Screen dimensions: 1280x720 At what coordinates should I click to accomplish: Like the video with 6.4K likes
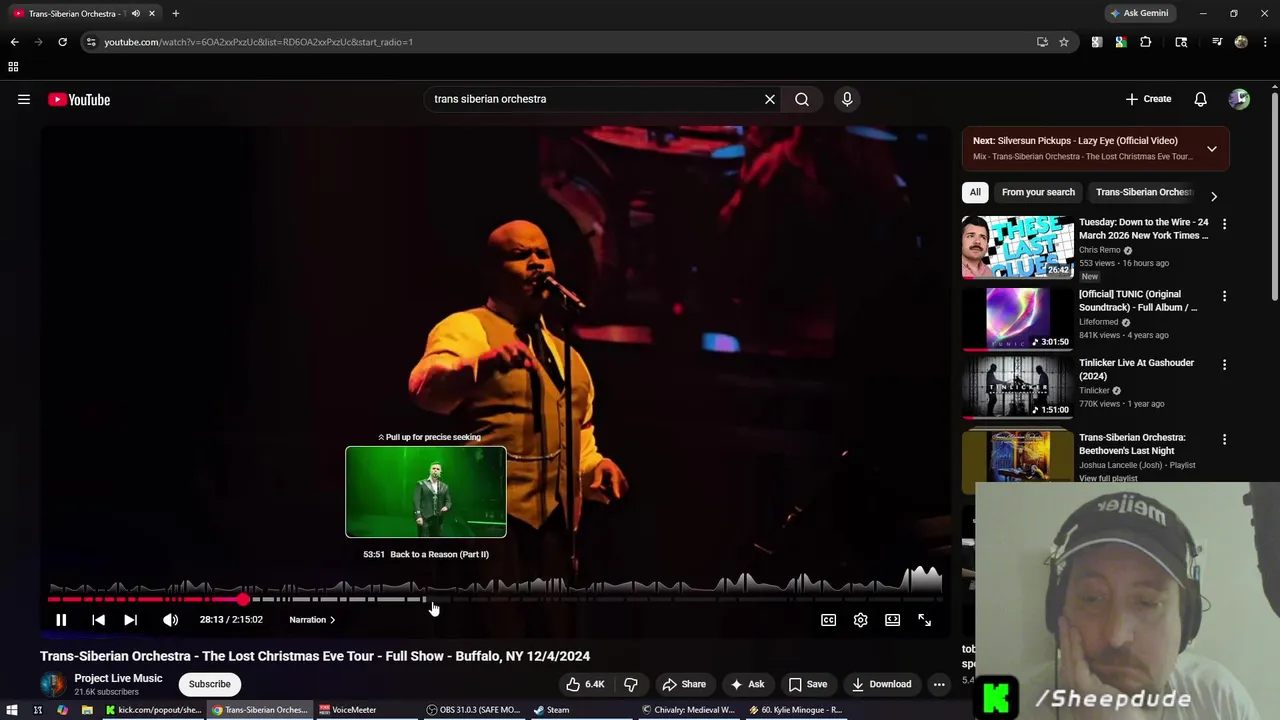point(585,684)
